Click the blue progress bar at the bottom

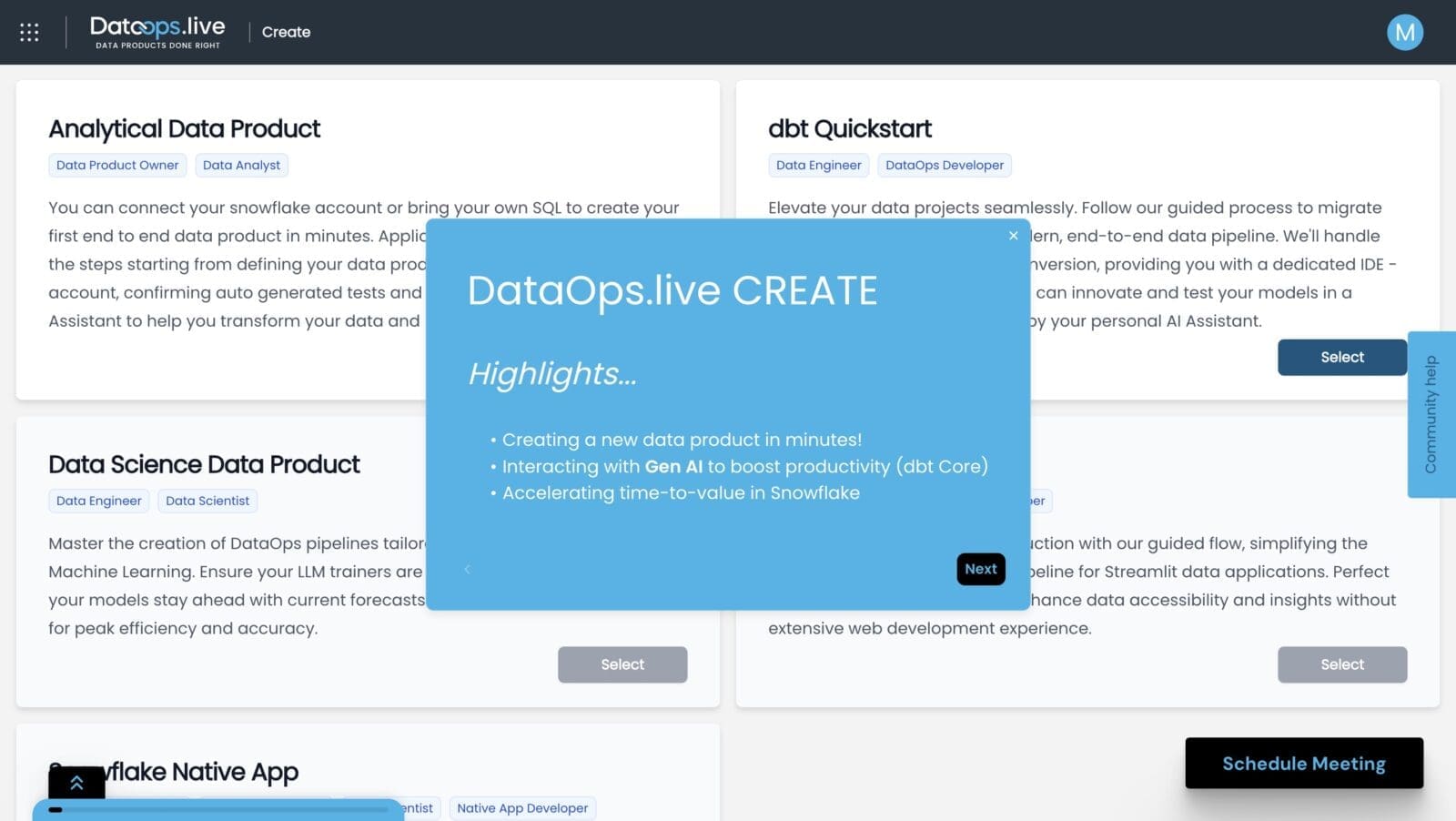click(218, 808)
